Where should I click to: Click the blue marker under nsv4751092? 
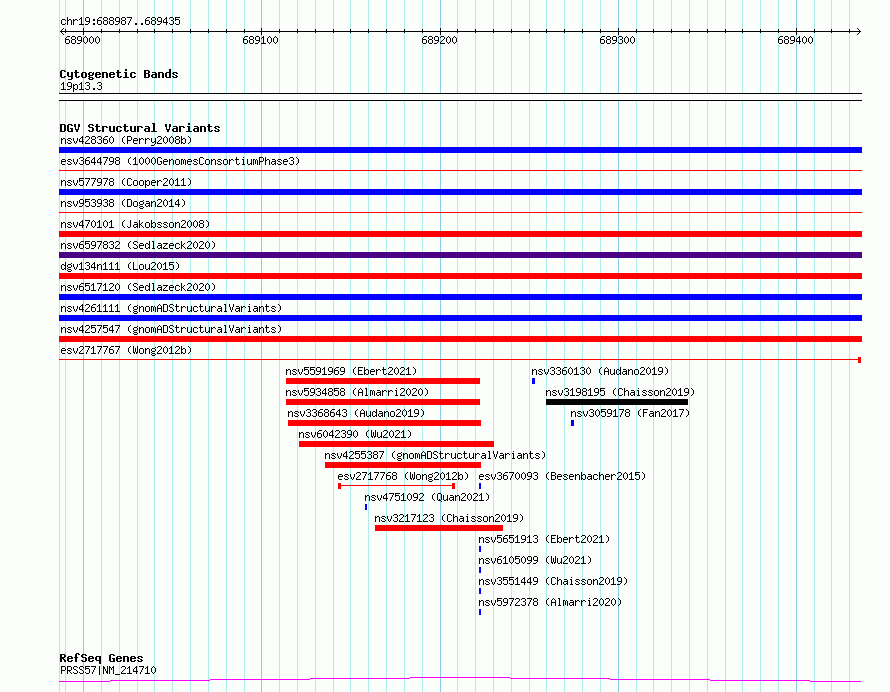point(366,507)
